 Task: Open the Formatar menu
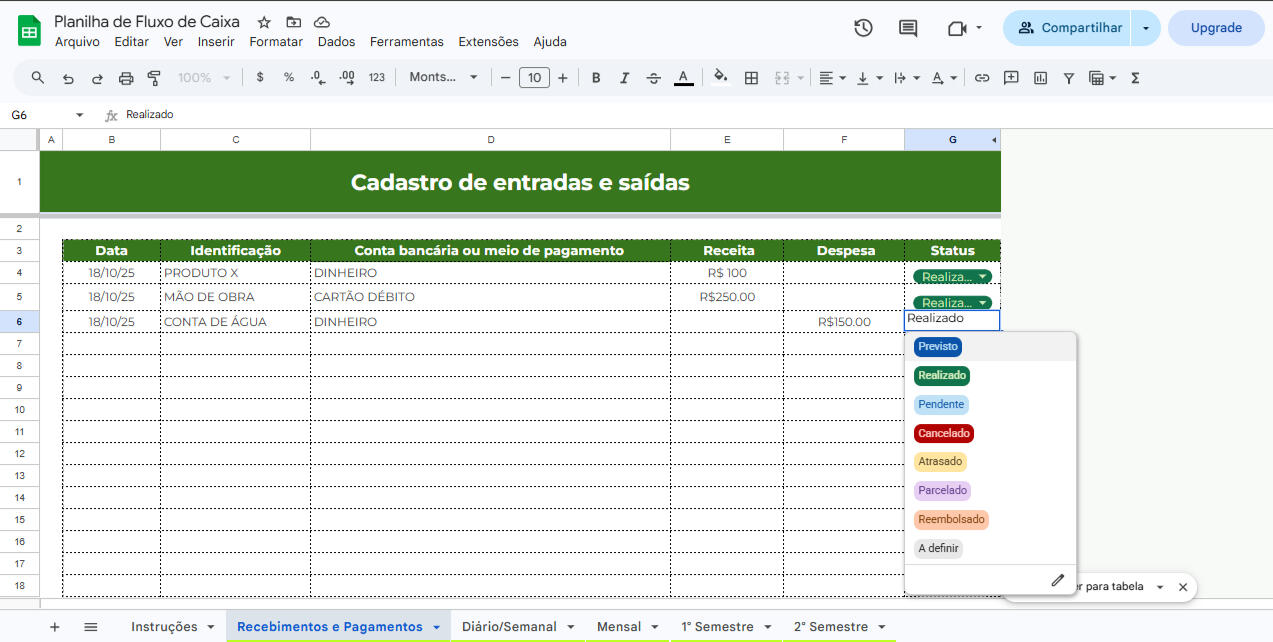click(276, 42)
